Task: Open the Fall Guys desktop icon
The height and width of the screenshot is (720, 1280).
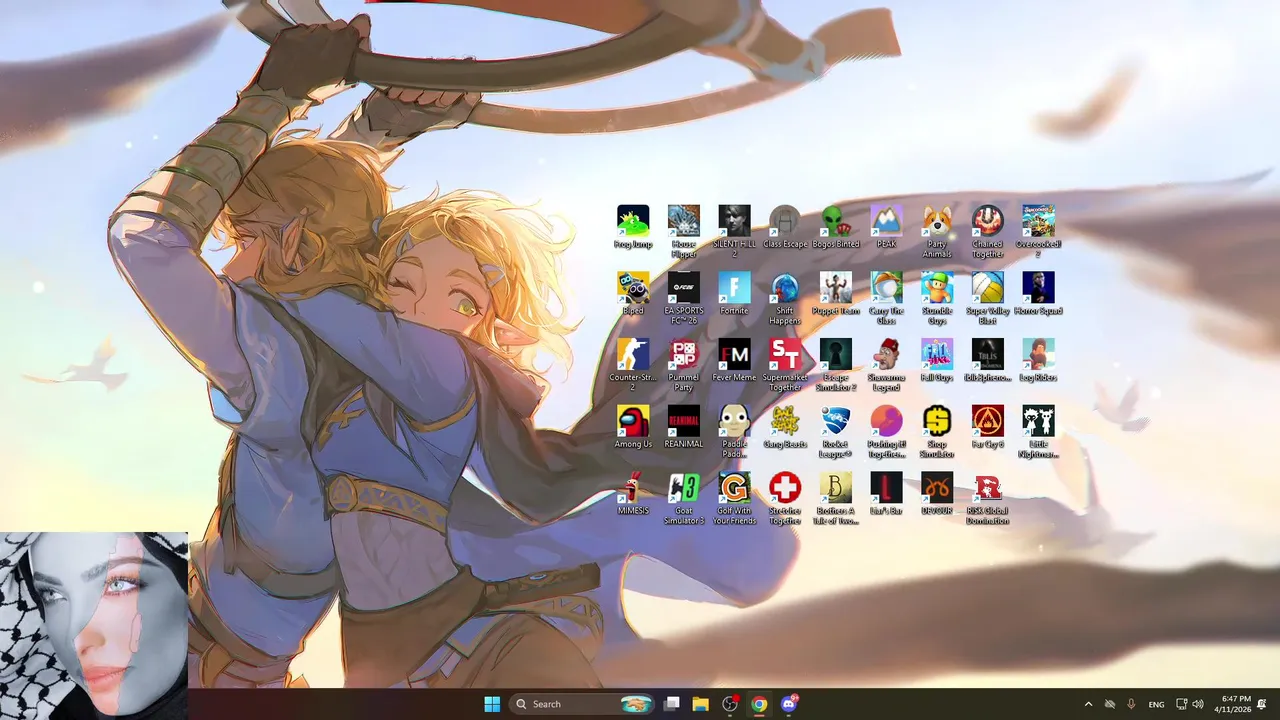Action: pos(937,361)
